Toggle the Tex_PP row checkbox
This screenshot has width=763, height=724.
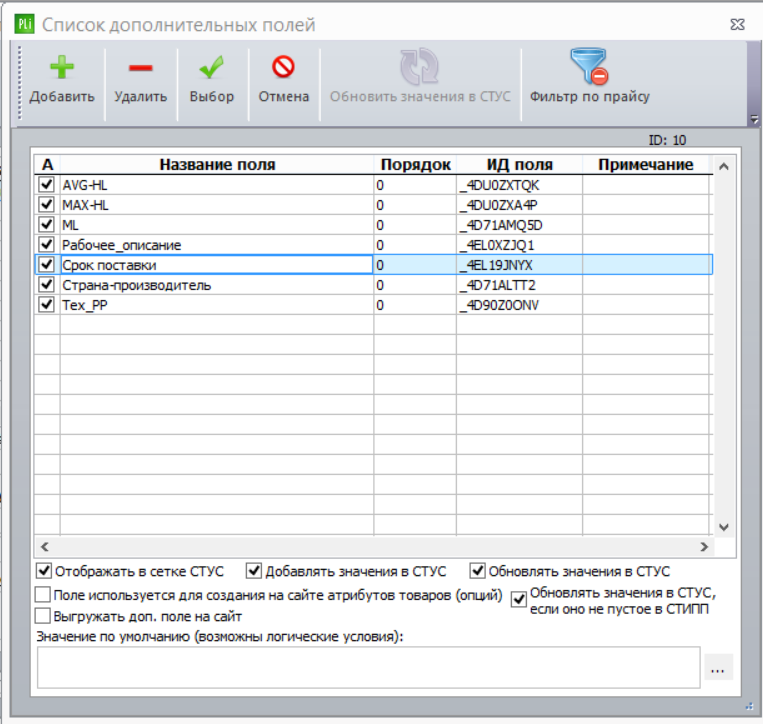[x=46, y=304]
